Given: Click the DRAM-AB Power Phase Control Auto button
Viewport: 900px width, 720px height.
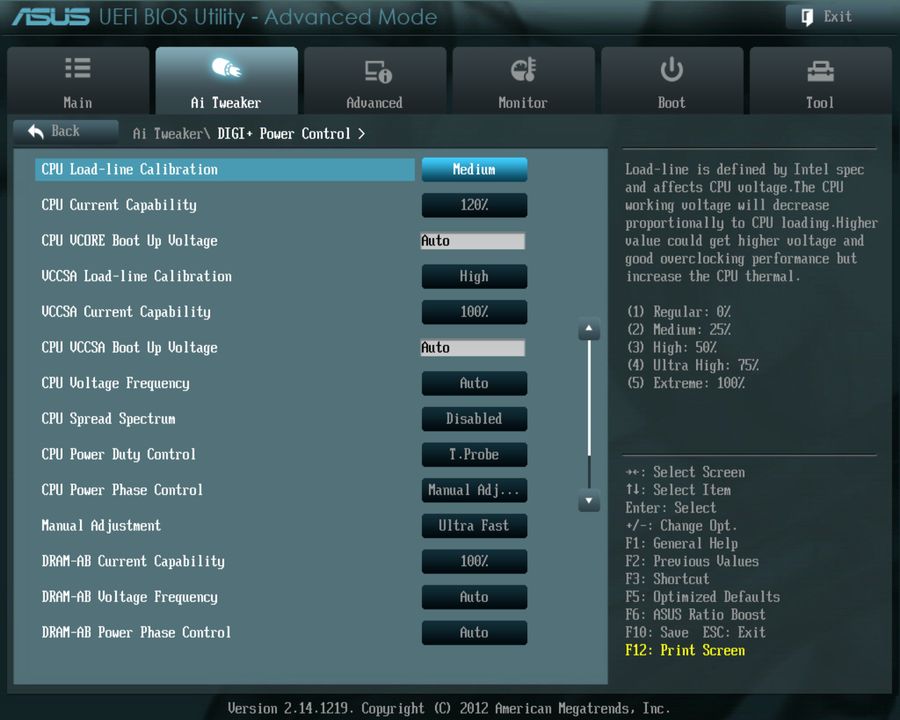Looking at the screenshot, I should pyautogui.click(x=474, y=632).
